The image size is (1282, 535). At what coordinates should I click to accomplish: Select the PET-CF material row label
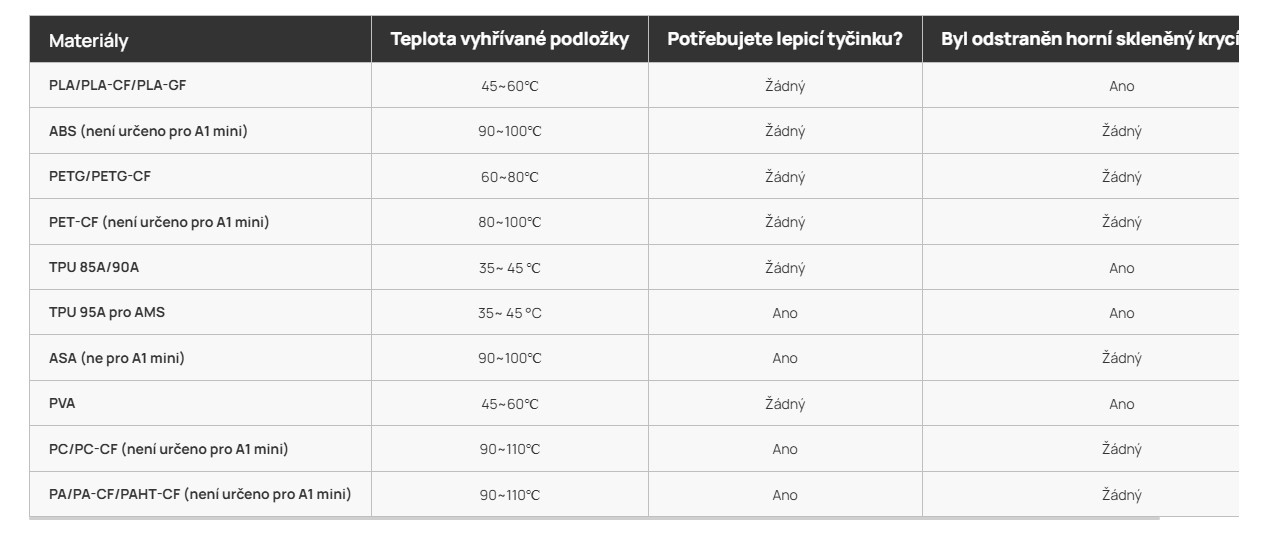pyautogui.click(x=159, y=222)
